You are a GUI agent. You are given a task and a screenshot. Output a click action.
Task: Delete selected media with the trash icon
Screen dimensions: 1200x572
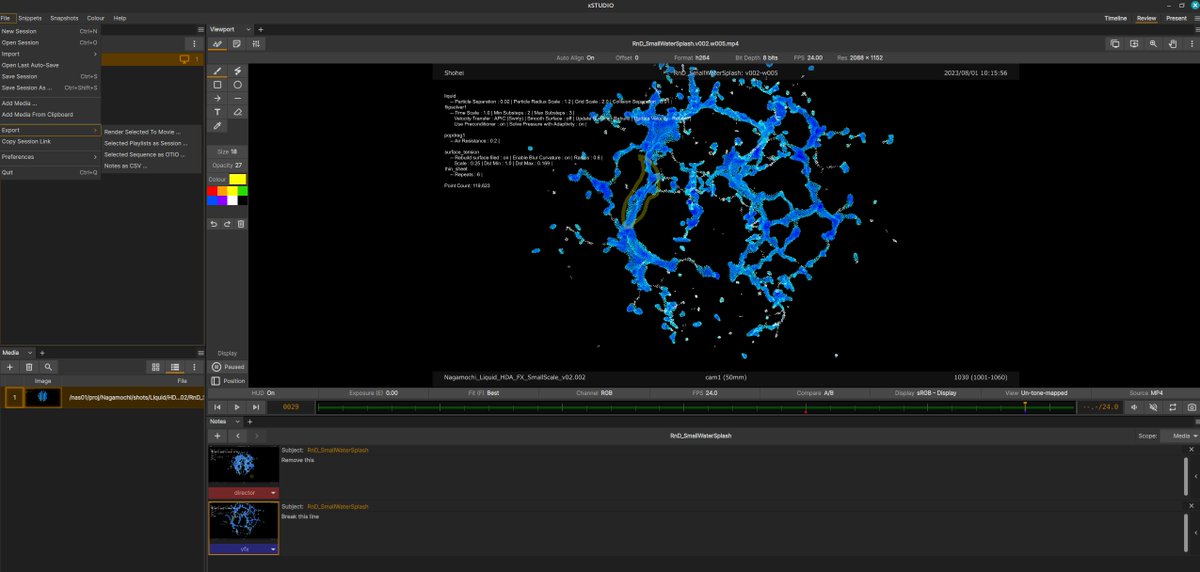[x=29, y=368]
